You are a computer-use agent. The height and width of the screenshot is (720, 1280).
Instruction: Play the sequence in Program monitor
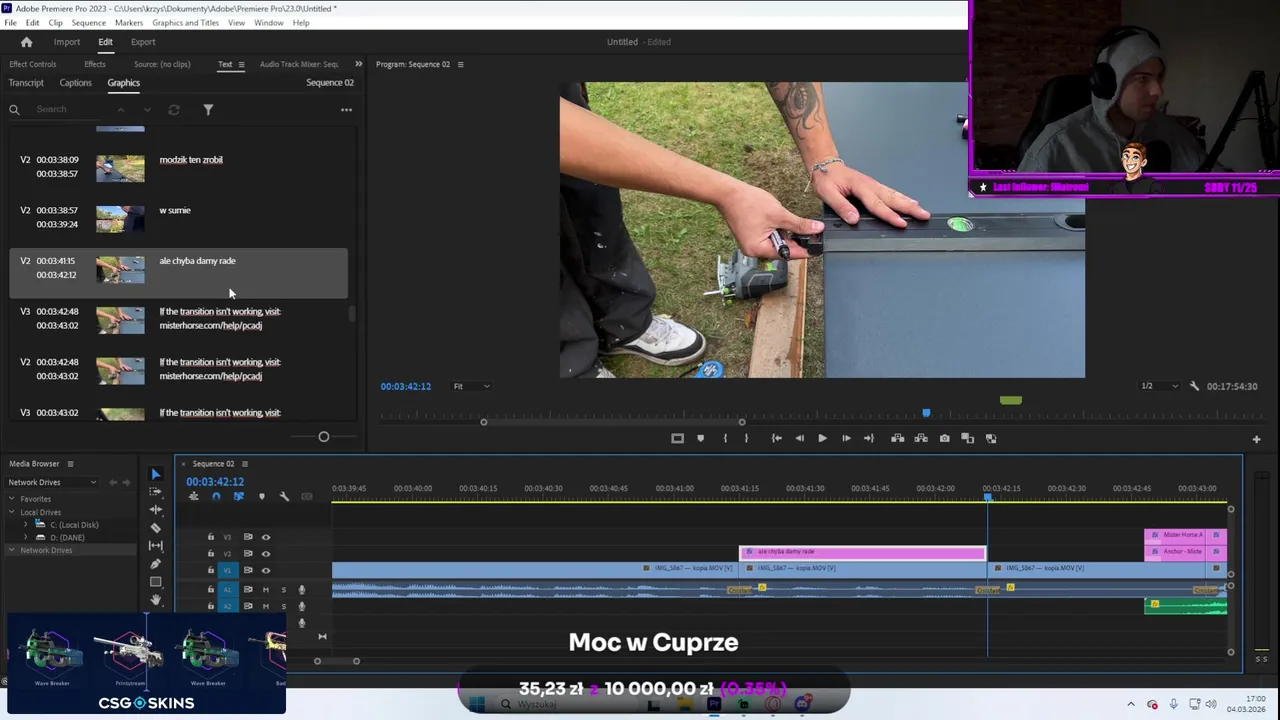(x=822, y=438)
